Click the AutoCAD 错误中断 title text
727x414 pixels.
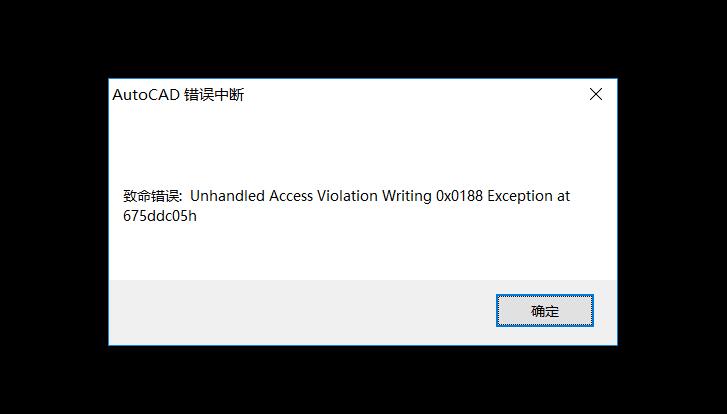[178, 95]
